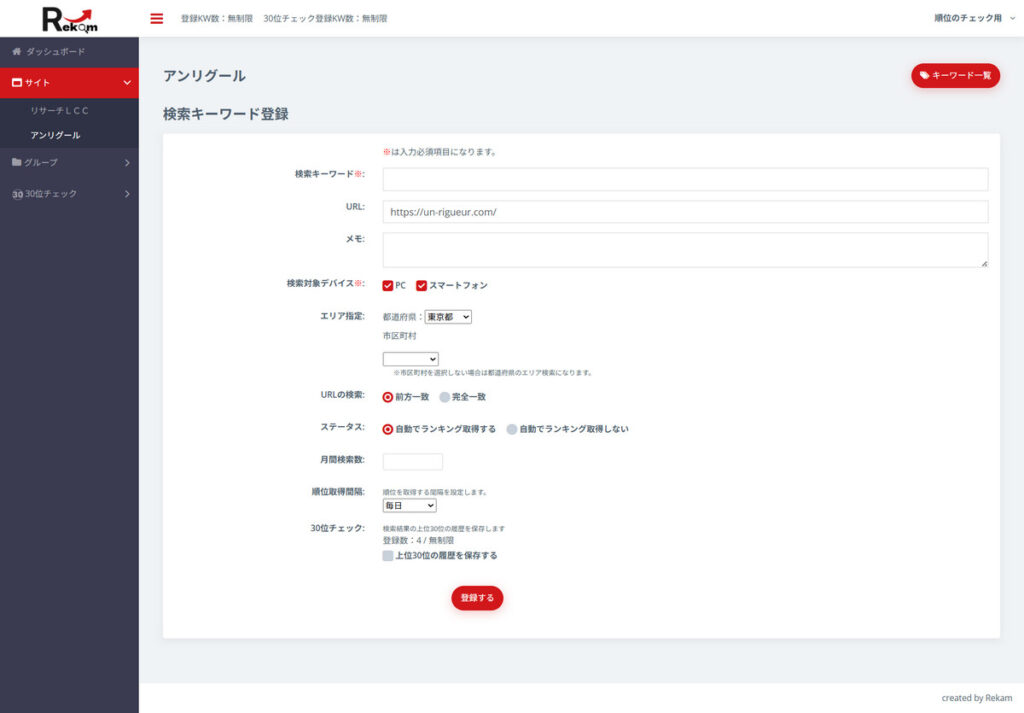Open the 順位取得間隔 dropdown set to 毎日
Viewport: 1024px width, 713px height.
tap(409, 506)
